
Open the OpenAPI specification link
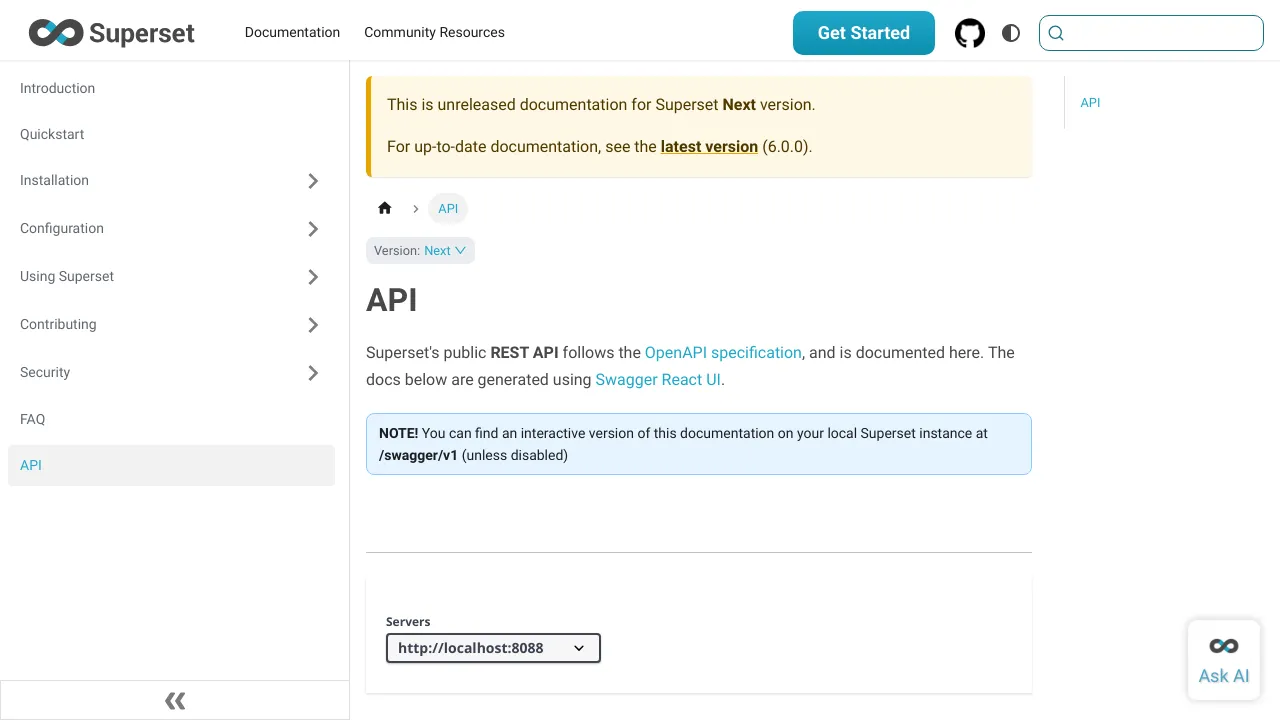point(723,352)
